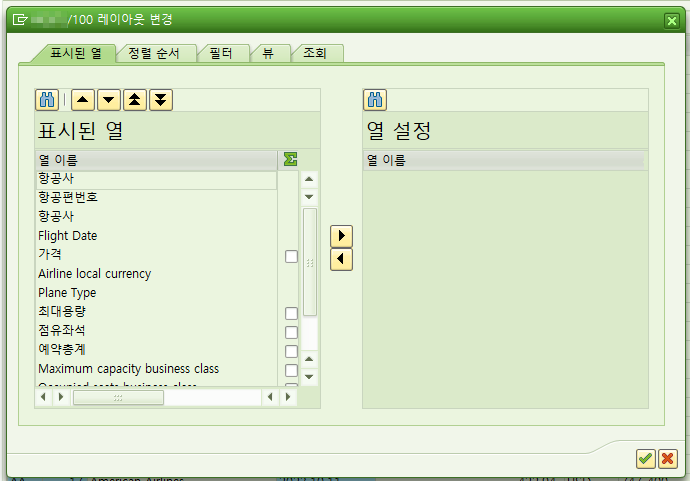Screen dimensions: 690x481
Task: Switch to the 조회 tab
Action: [x=315, y=54]
